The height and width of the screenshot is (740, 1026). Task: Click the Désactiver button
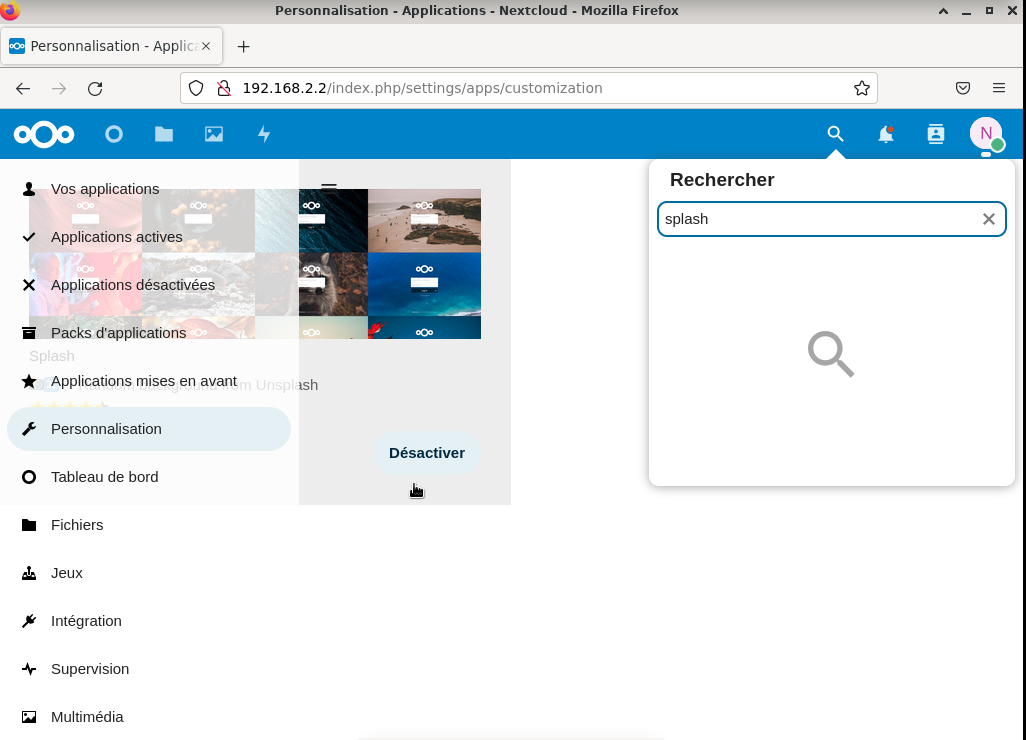427,453
